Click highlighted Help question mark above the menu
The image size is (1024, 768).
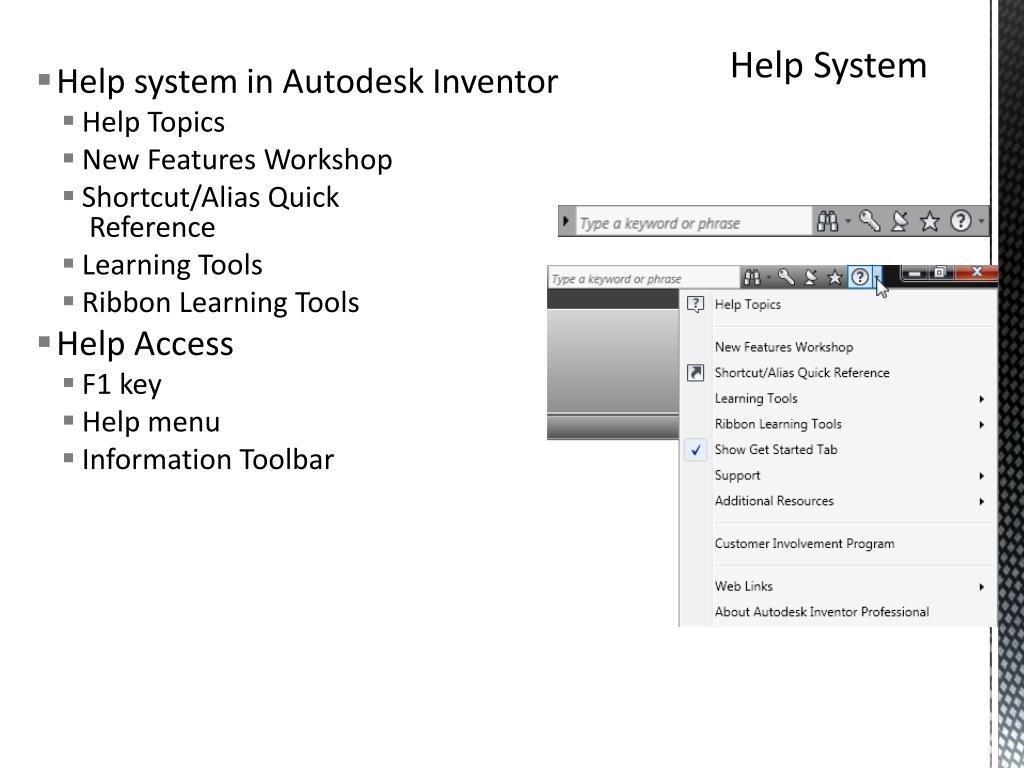pyautogui.click(x=861, y=278)
